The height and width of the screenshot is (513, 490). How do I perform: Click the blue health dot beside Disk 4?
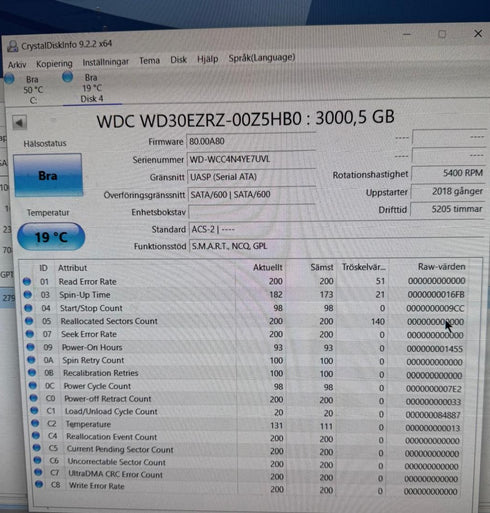coord(68,77)
